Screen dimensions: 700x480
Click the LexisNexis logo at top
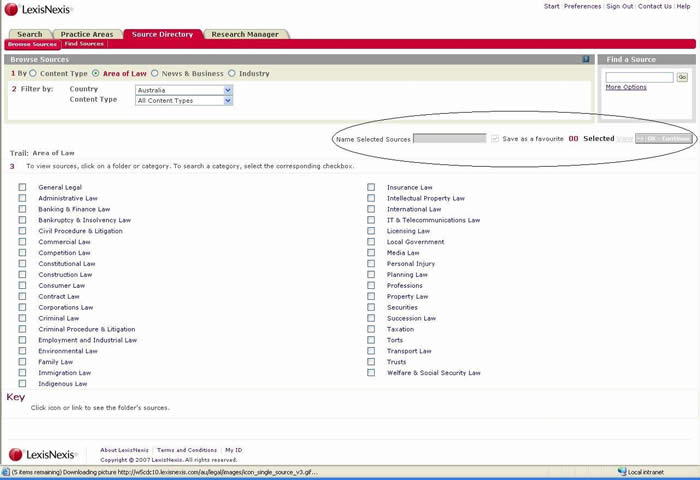38,9
